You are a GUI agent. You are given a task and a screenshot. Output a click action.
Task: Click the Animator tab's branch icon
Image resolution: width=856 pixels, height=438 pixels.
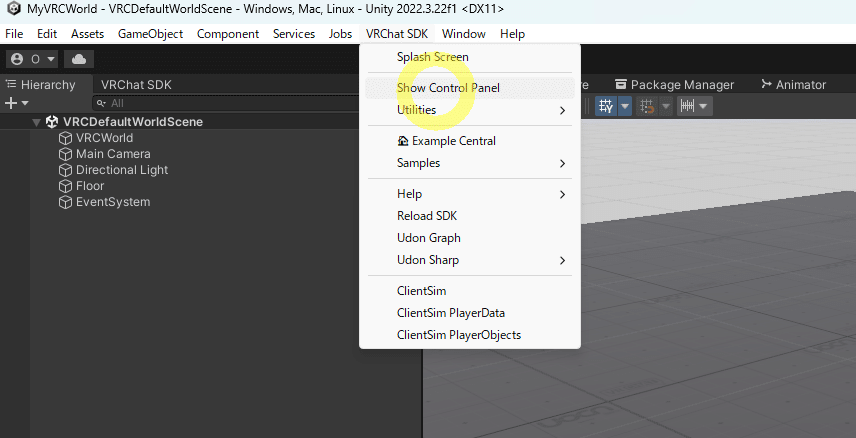click(766, 85)
